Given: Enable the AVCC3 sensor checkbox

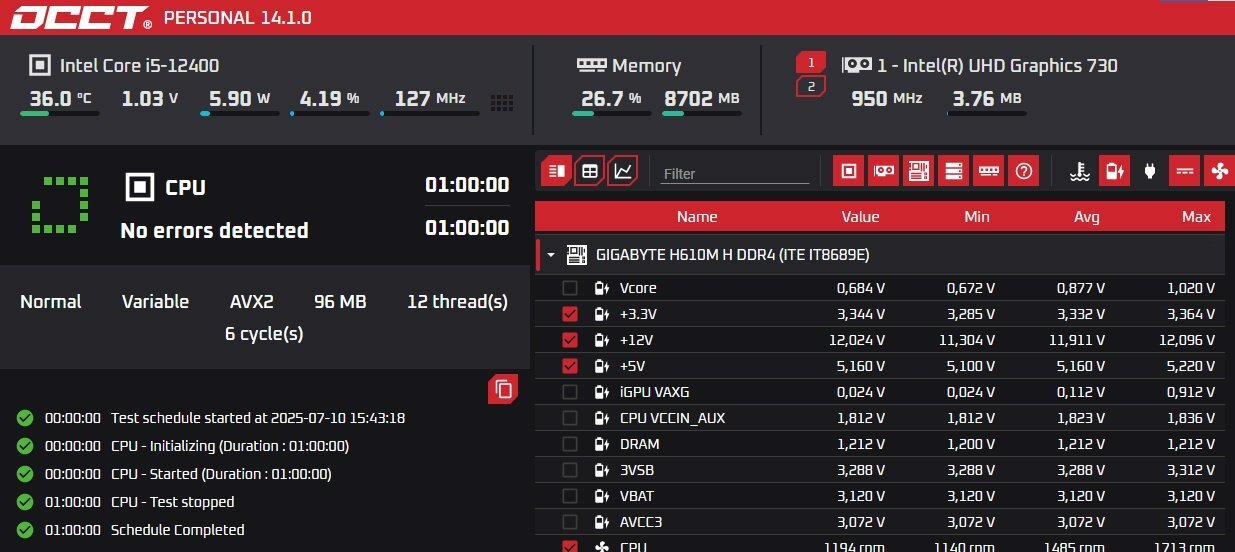Looking at the screenshot, I should tap(570, 522).
